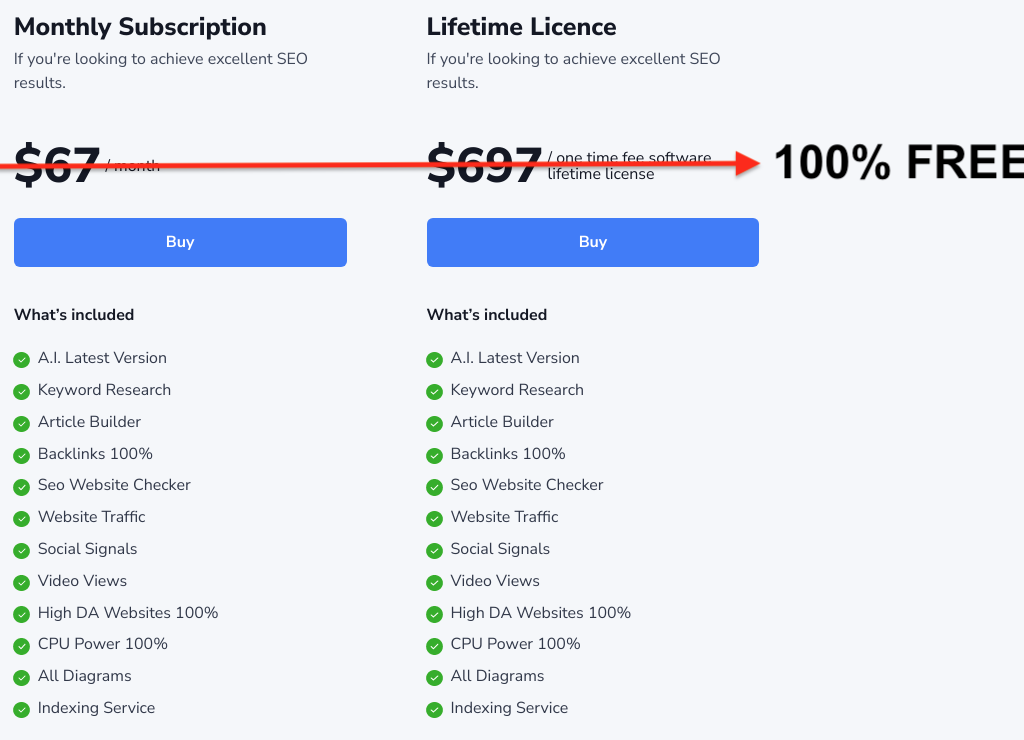Click the $67 monthly price

58,165
